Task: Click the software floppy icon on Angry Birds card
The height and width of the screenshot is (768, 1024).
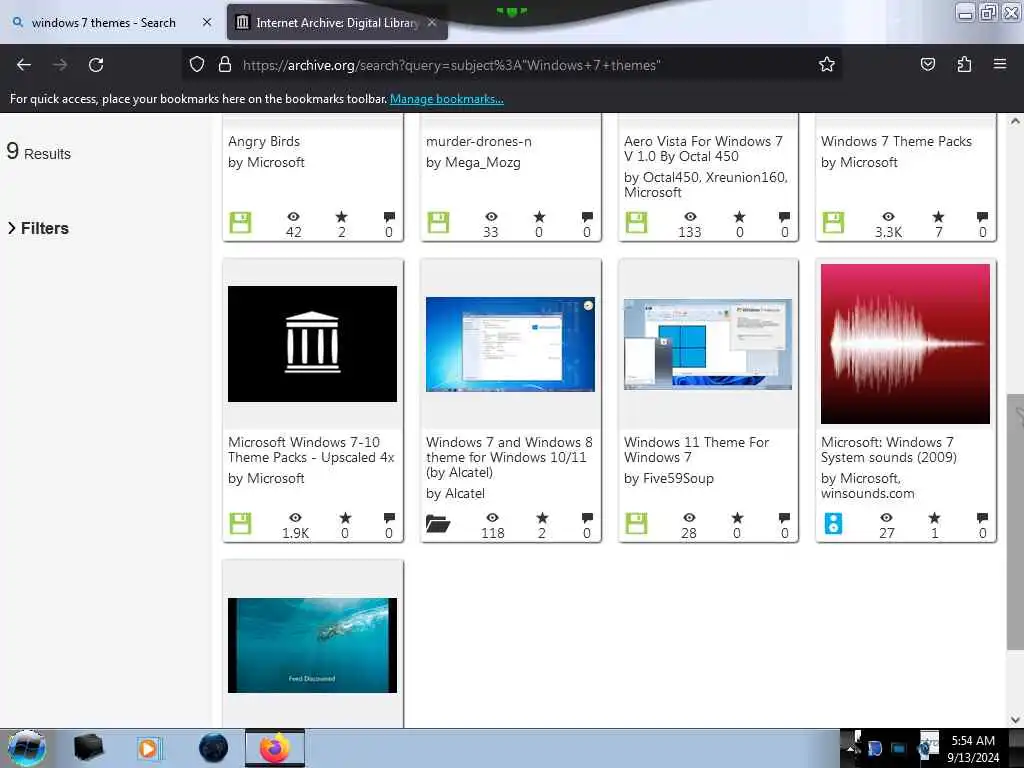Action: click(240, 223)
